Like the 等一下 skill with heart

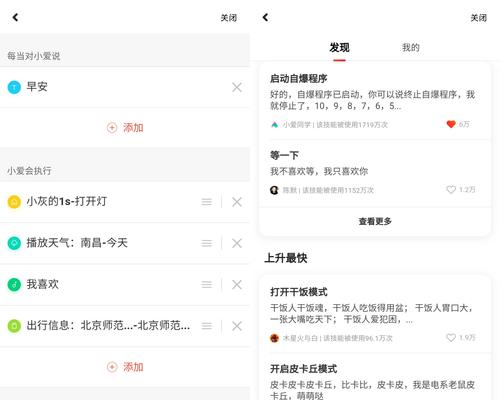tap(451, 190)
